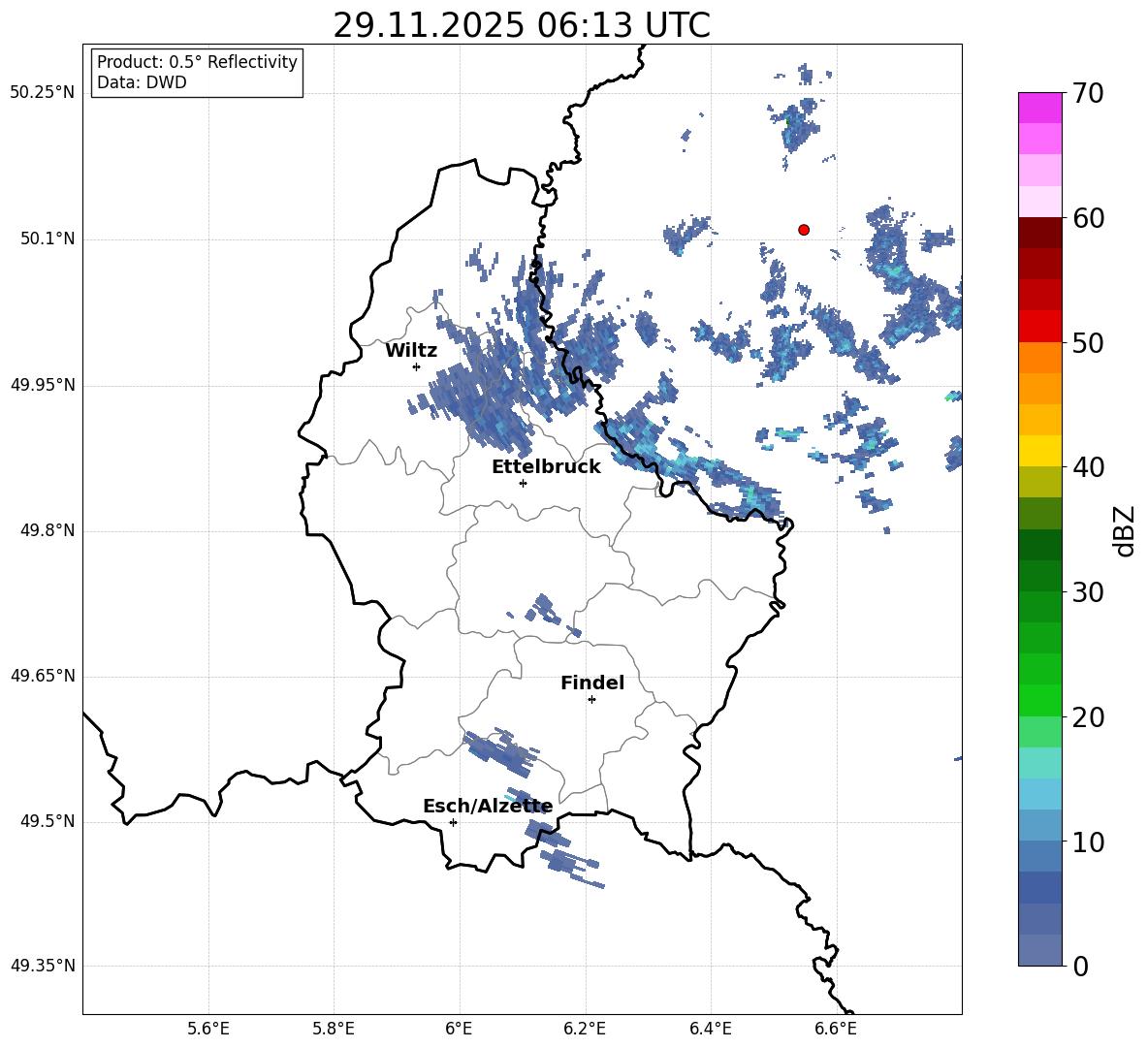Click the Ettelbruck city label
1148x1048 pixels.
[x=546, y=467]
